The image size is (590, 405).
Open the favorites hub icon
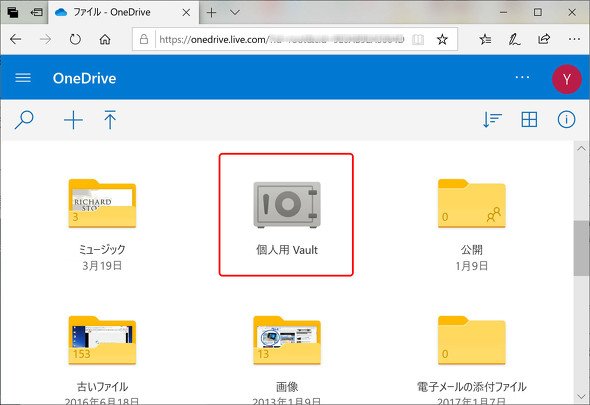point(485,39)
